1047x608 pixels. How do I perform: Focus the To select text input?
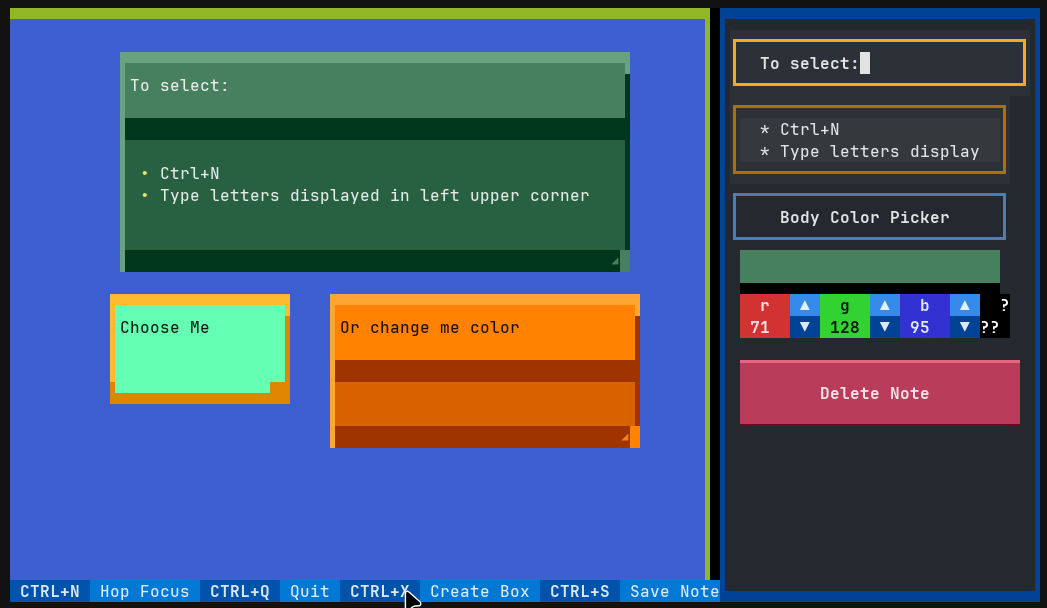[x=878, y=62]
